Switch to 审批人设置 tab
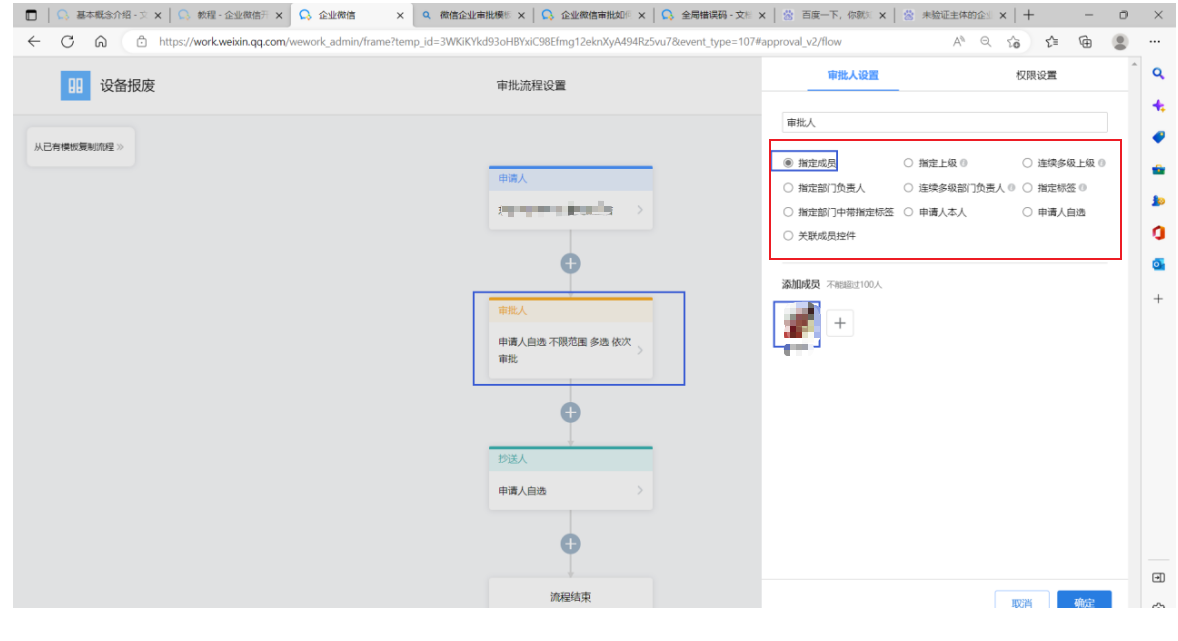The width and height of the screenshot is (1178, 641). [853, 75]
